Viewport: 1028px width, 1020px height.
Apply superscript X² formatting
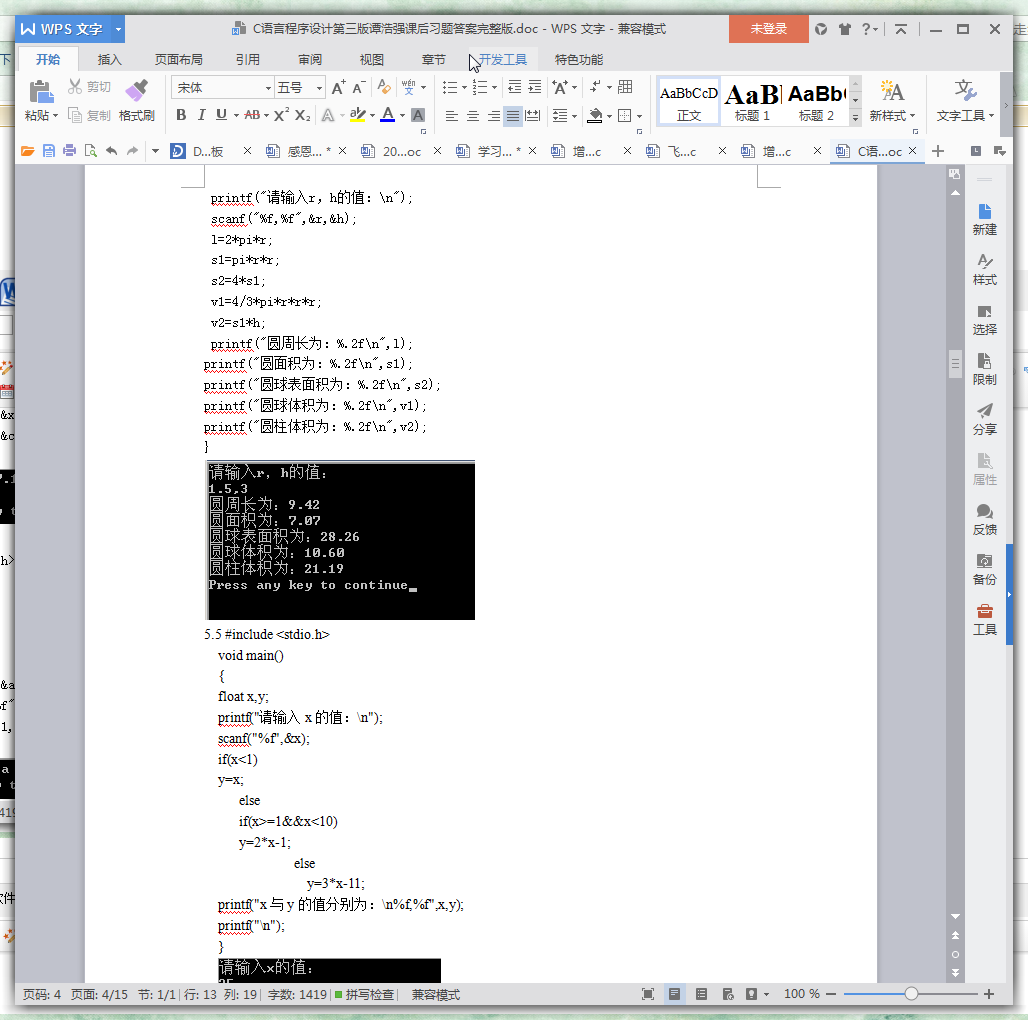[x=281, y=115]
